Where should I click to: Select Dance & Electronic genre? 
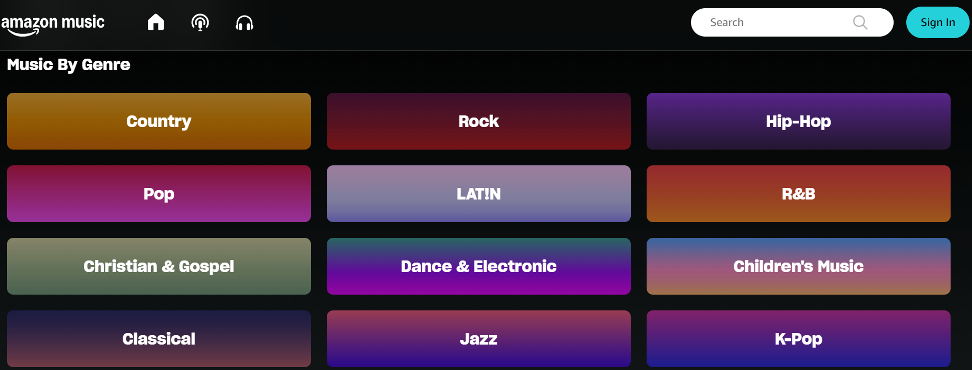coord(479,266)
